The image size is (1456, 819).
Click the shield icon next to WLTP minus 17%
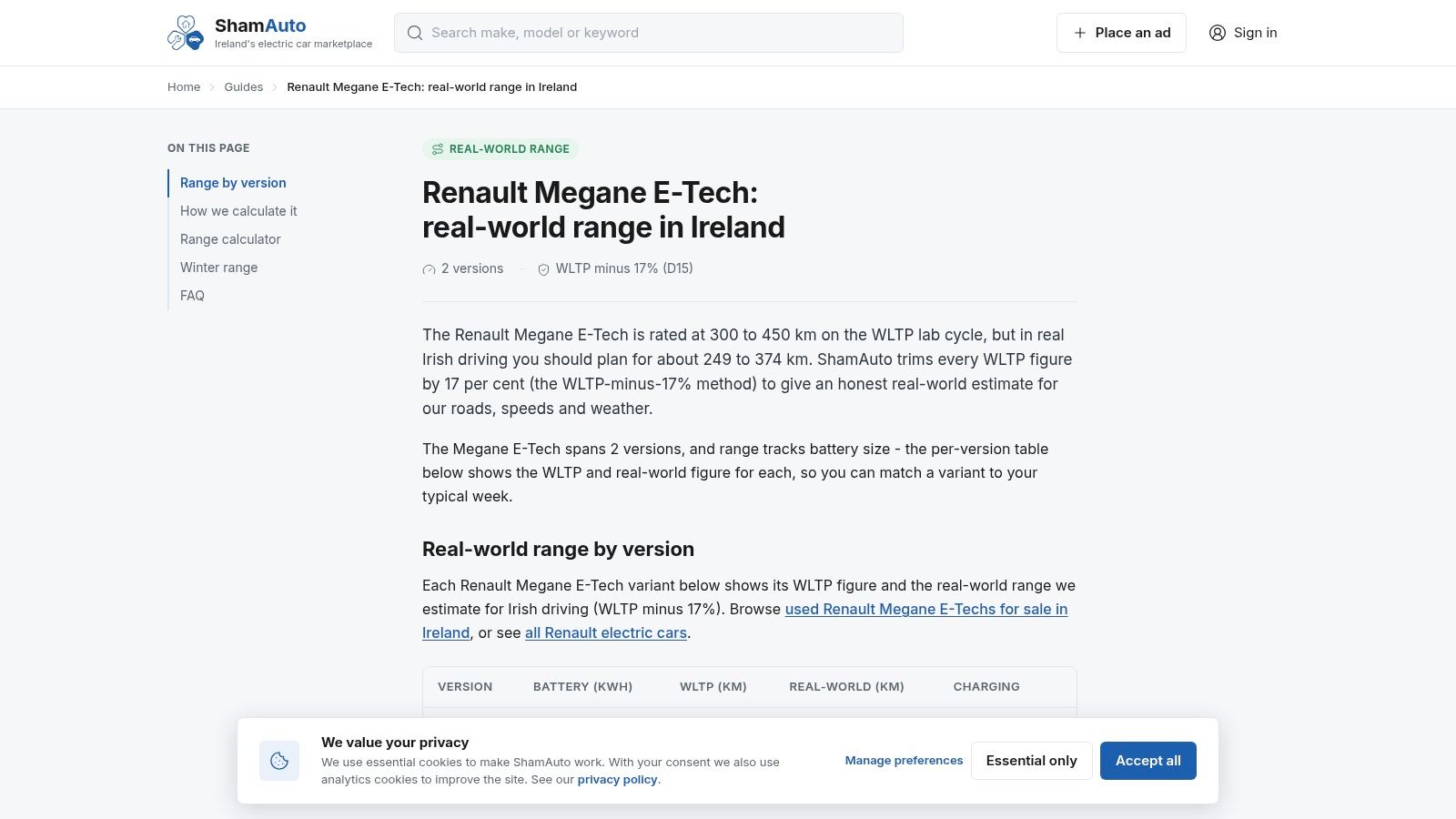(x=544, y=269)
